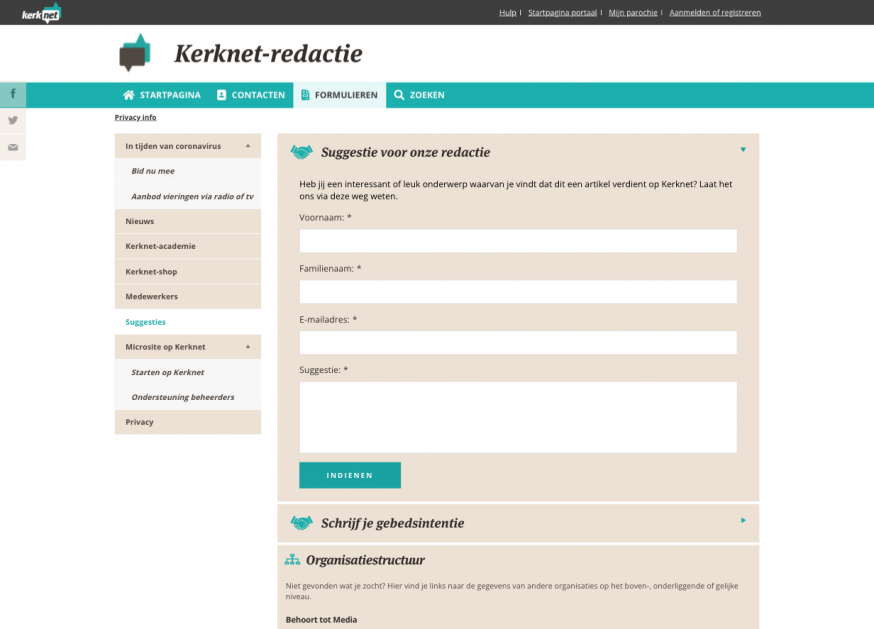Share page via Twitter icon

coord(13,120)
